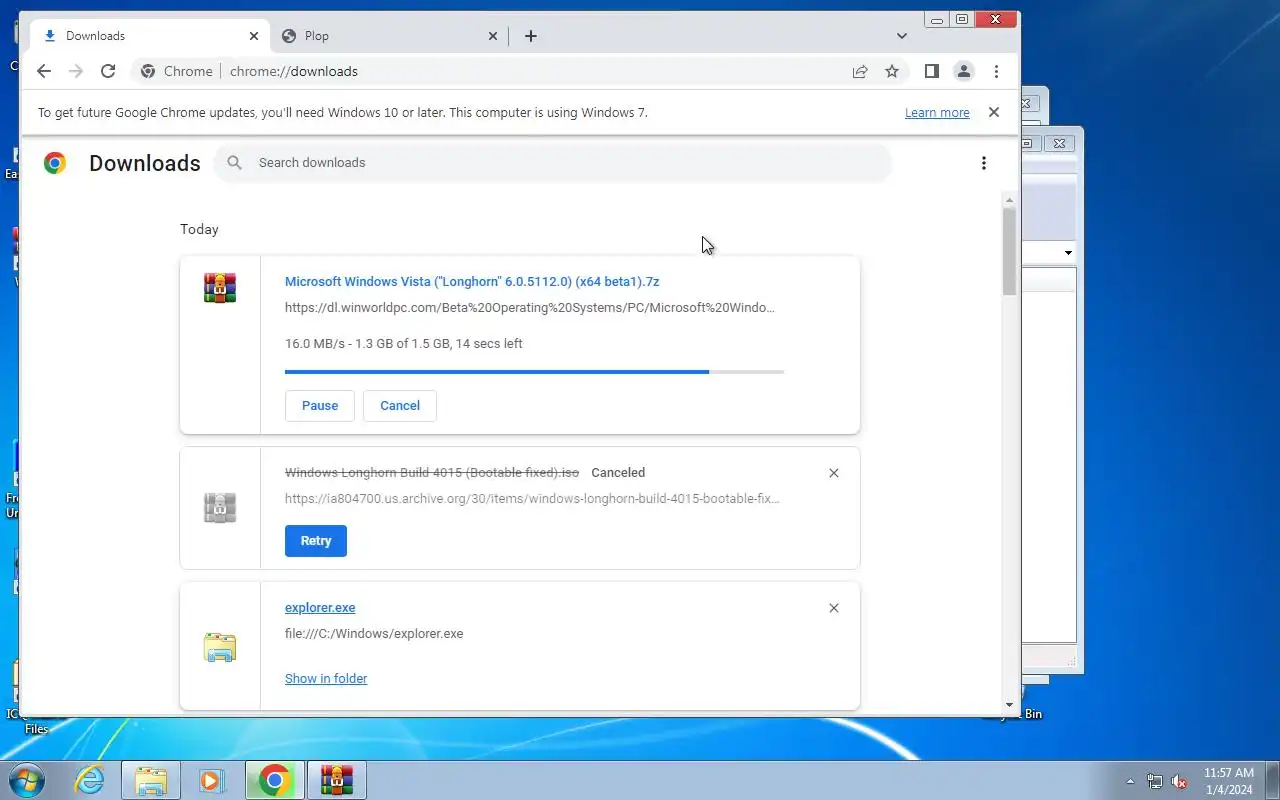Screen dimensions: 1280x800
Task: Switch to the Plop tab
Action: 390,36
